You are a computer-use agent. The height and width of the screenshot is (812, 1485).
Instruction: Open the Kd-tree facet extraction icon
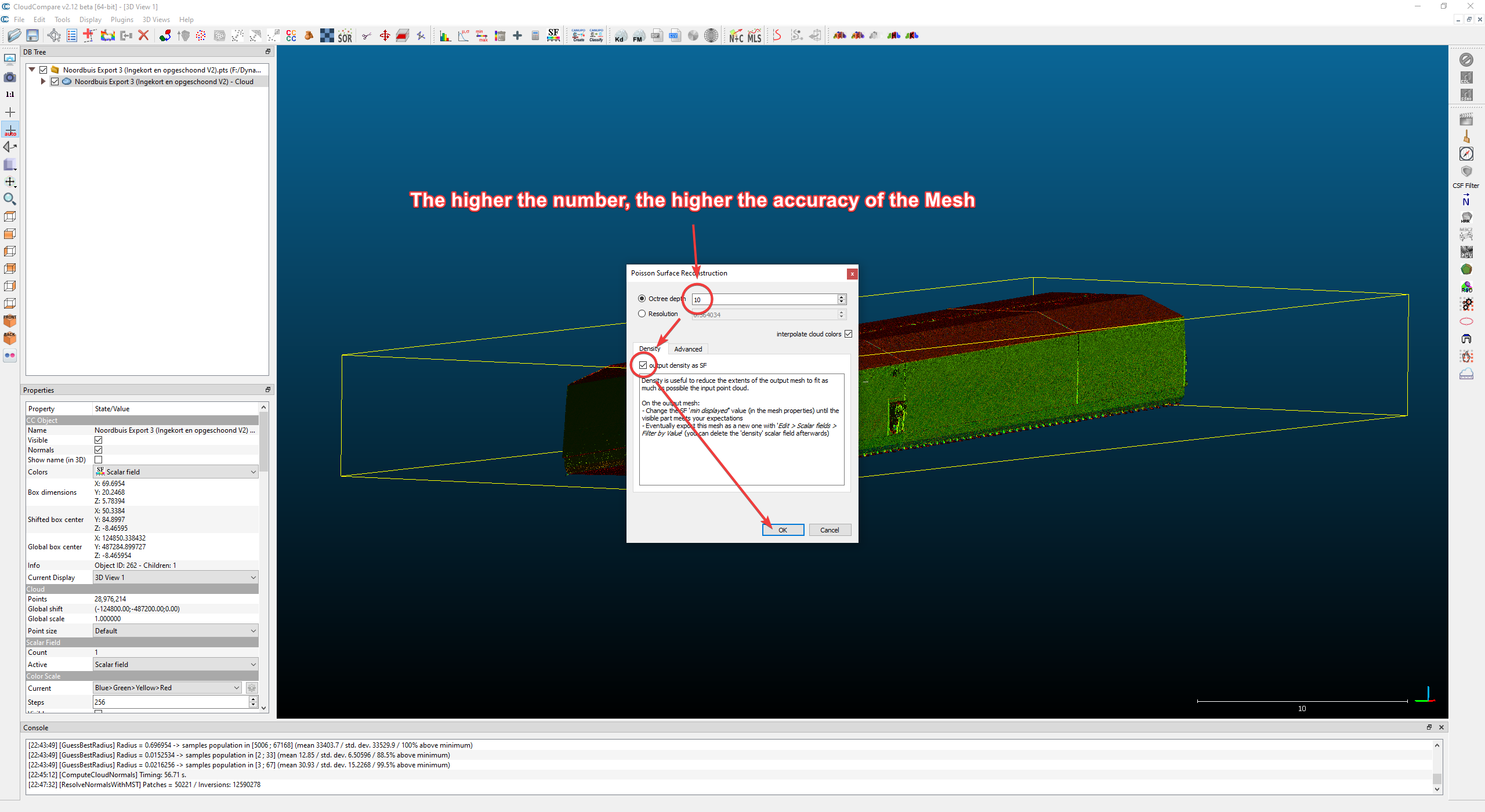tap(620, 35)
